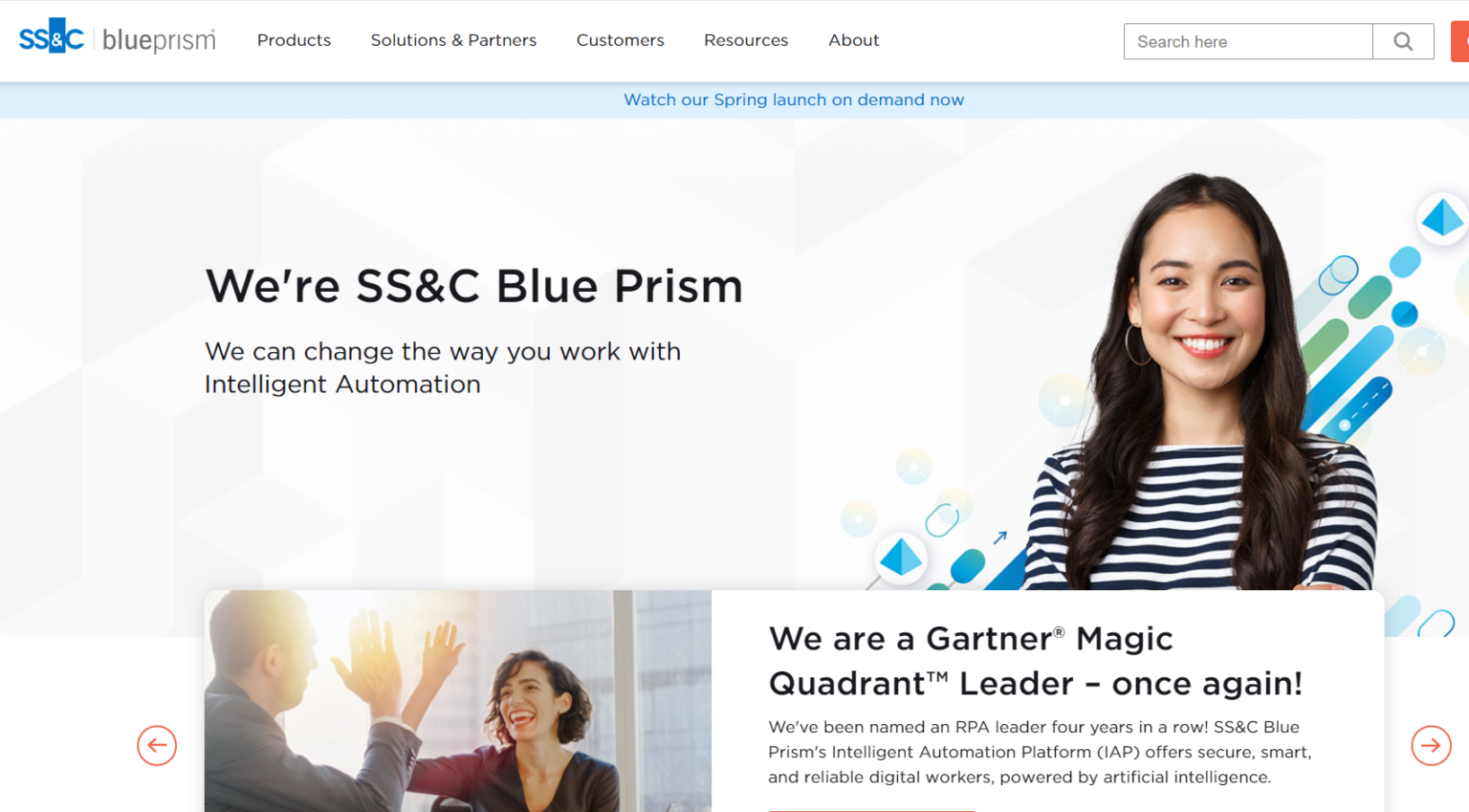Click the blue prism icon at top right
1469x812 pixels.
pos(1442,219)
